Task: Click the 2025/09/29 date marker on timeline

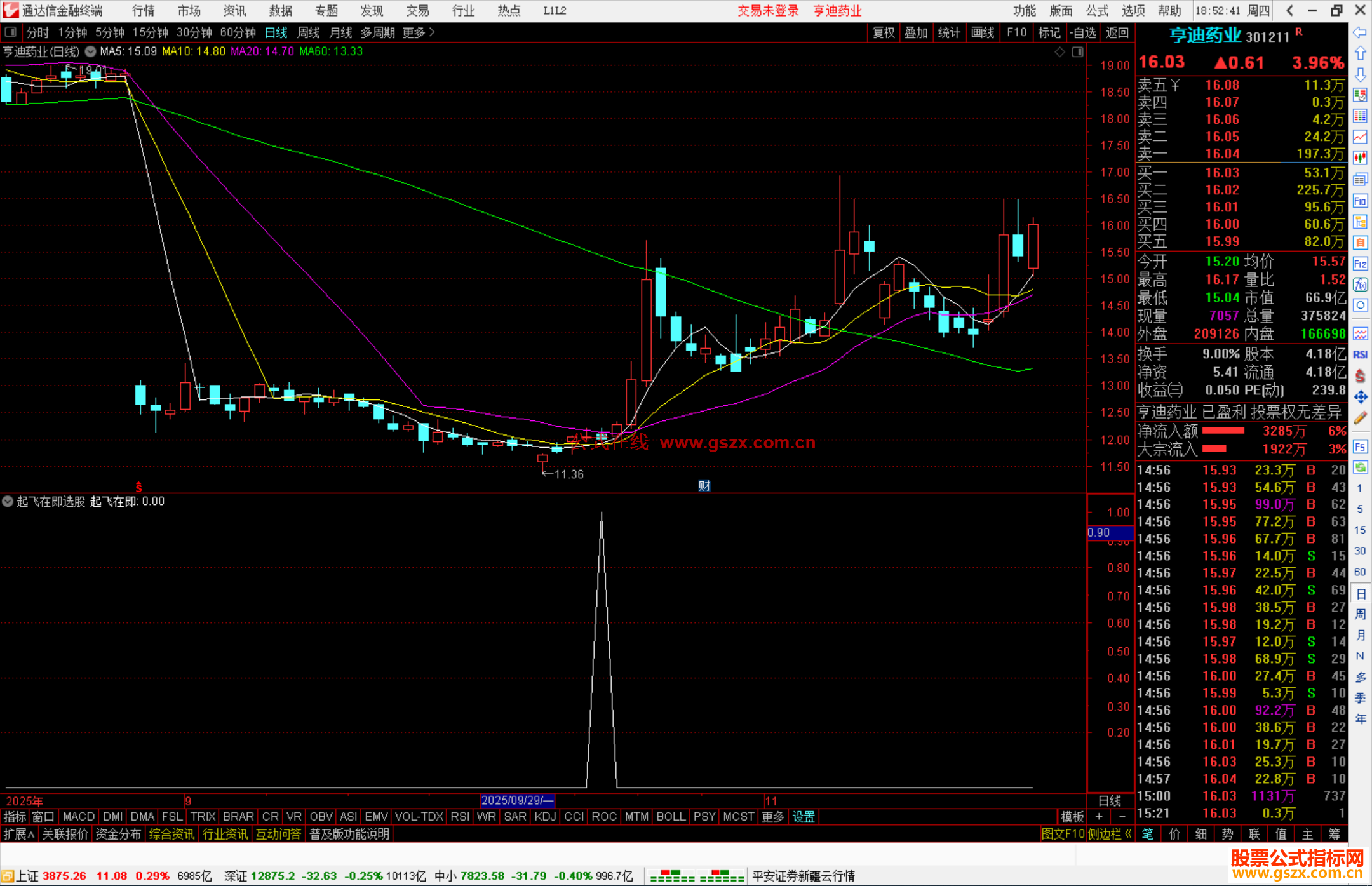Action: pyautogui.click(x=517, y=800)
